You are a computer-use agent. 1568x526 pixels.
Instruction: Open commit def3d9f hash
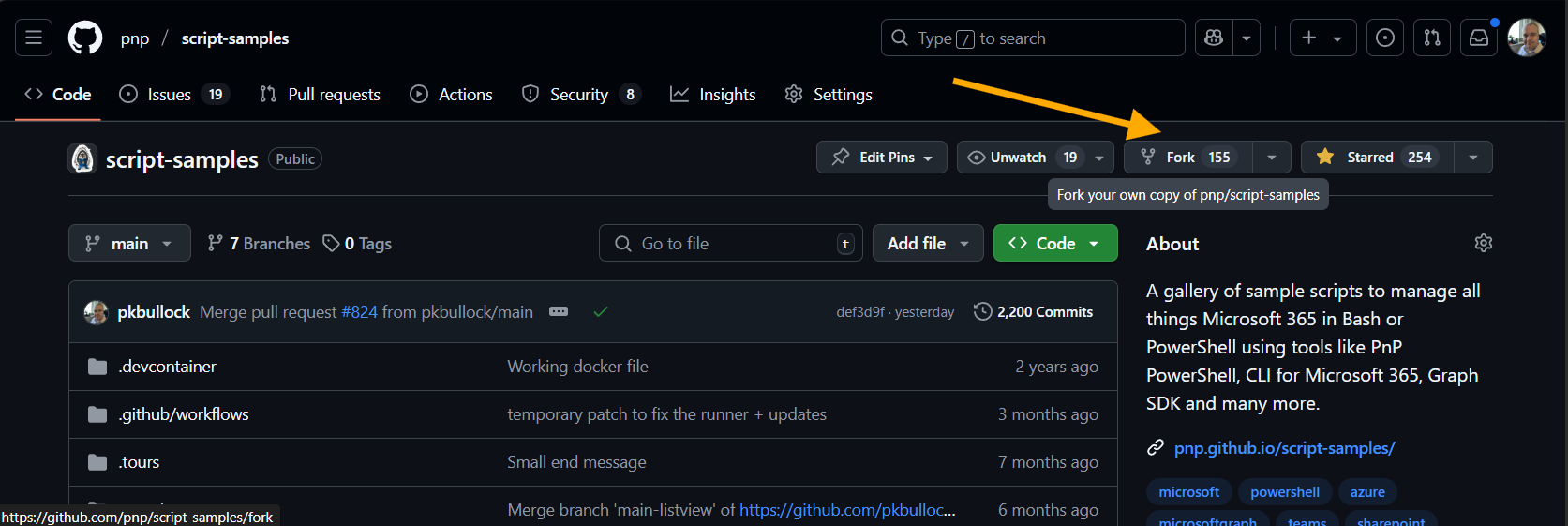click(860, 312)
